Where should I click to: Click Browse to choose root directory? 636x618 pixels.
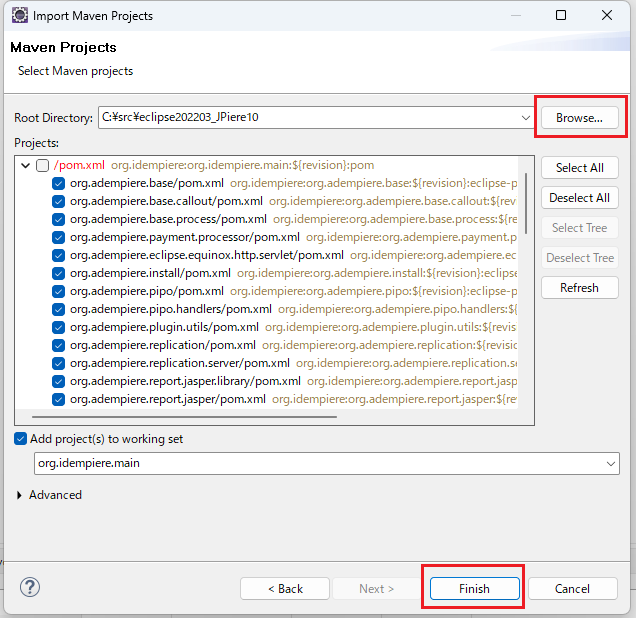click(x=579, y=117)
